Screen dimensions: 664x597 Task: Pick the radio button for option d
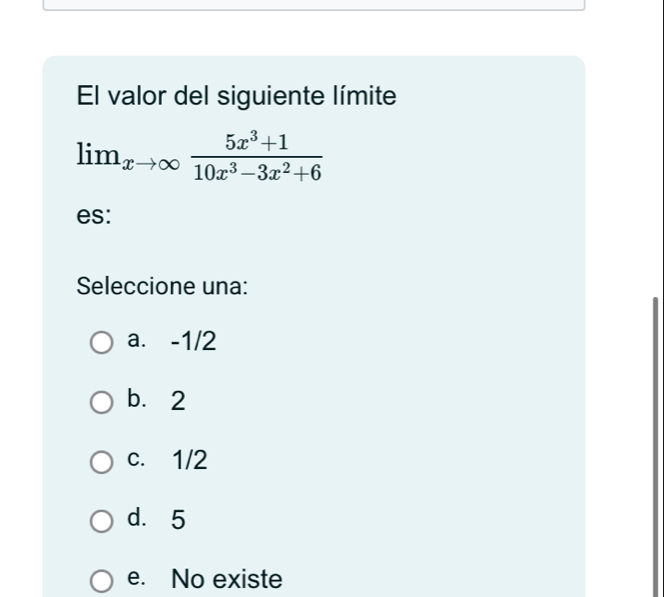pyautogui.click(x=102, y=520)
